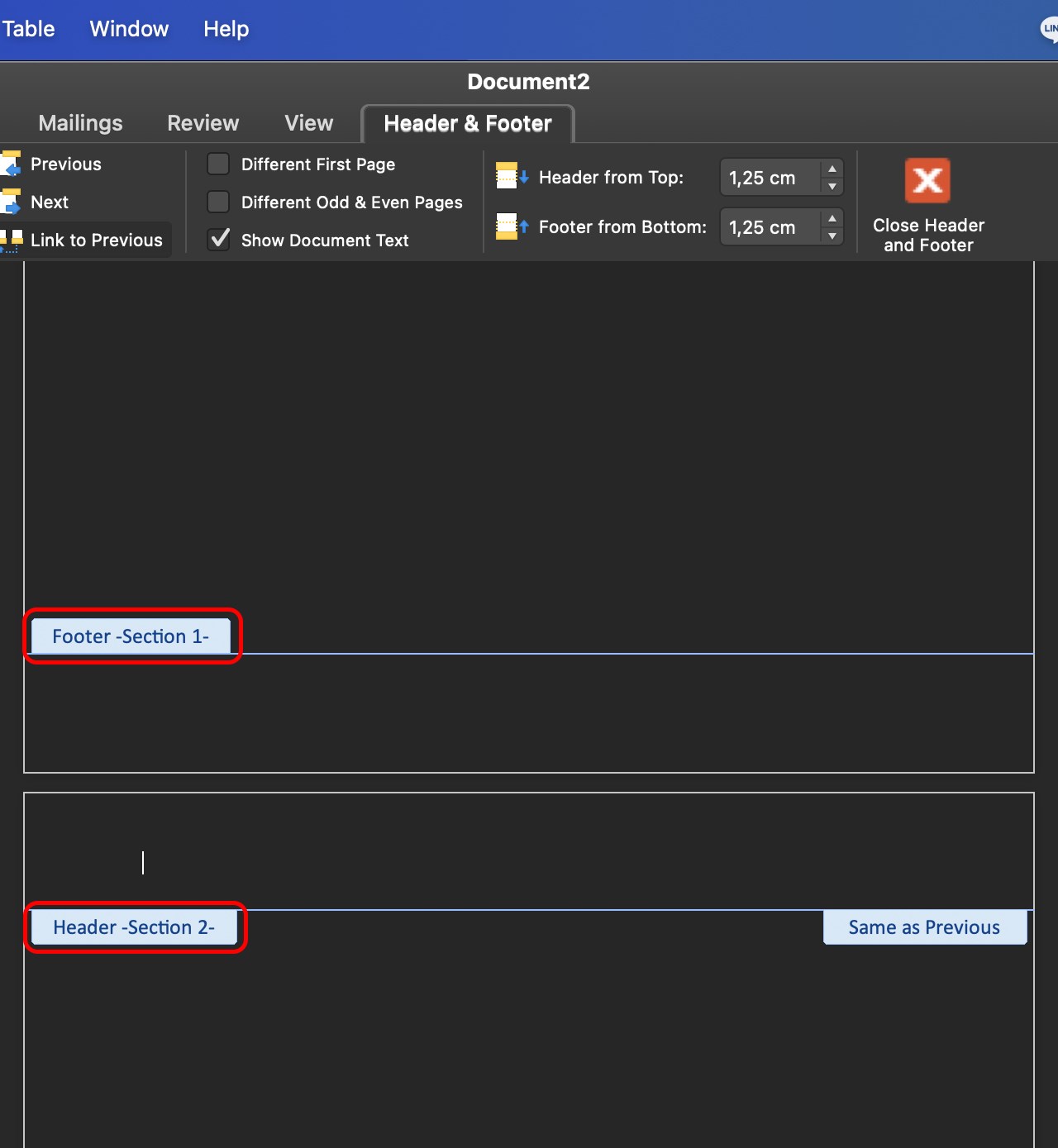Click the Document2 window title
The image size is (1058, 1148).
(529, 82)
